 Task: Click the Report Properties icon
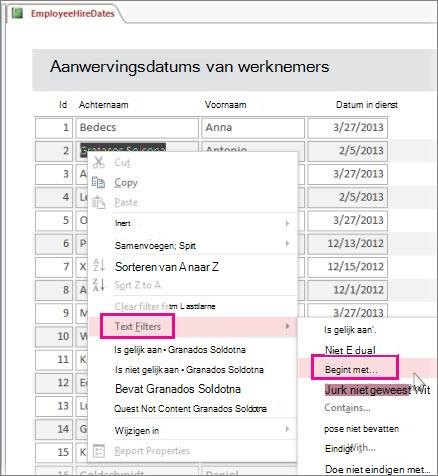(x=99, y=451)
